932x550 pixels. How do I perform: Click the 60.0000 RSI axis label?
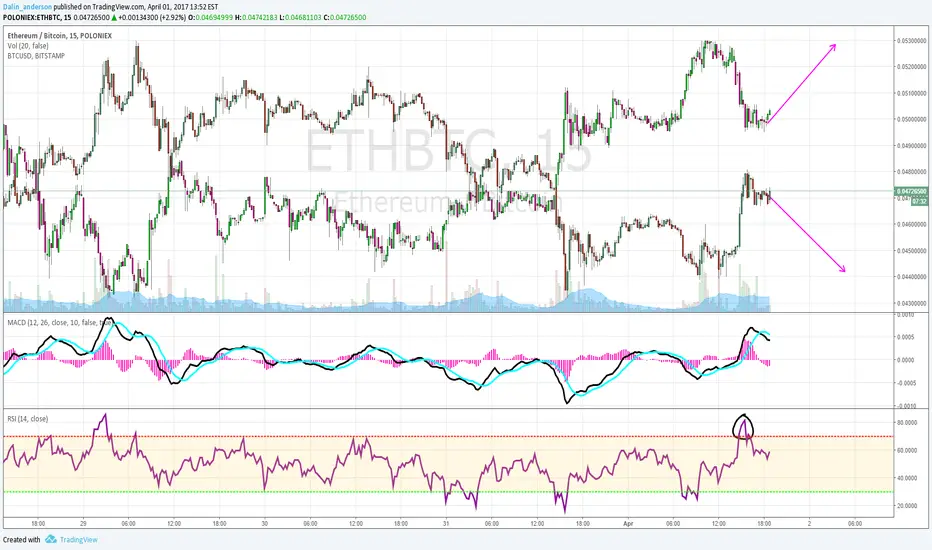(x=907, y=450)
